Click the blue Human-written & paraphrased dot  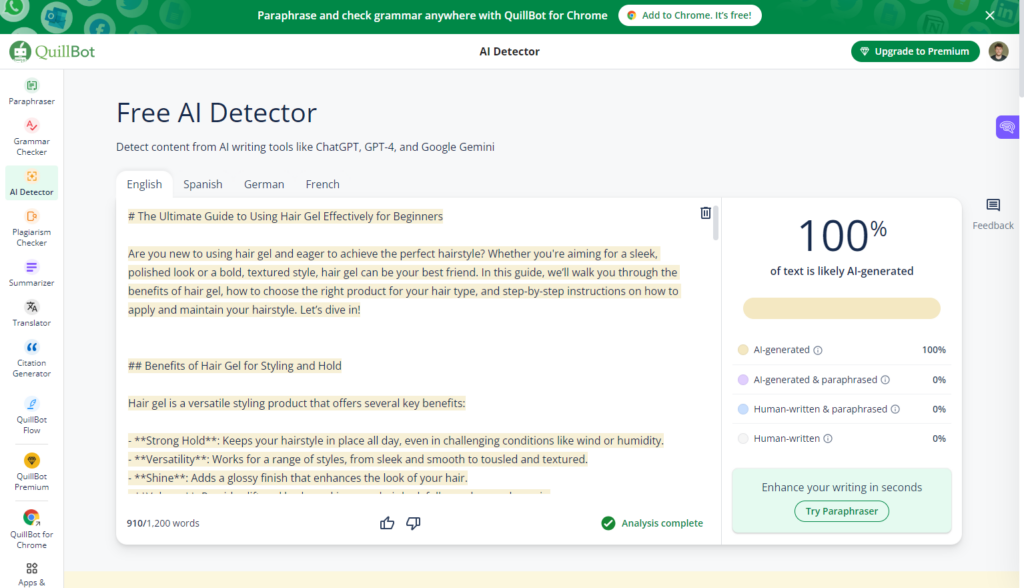743,409
